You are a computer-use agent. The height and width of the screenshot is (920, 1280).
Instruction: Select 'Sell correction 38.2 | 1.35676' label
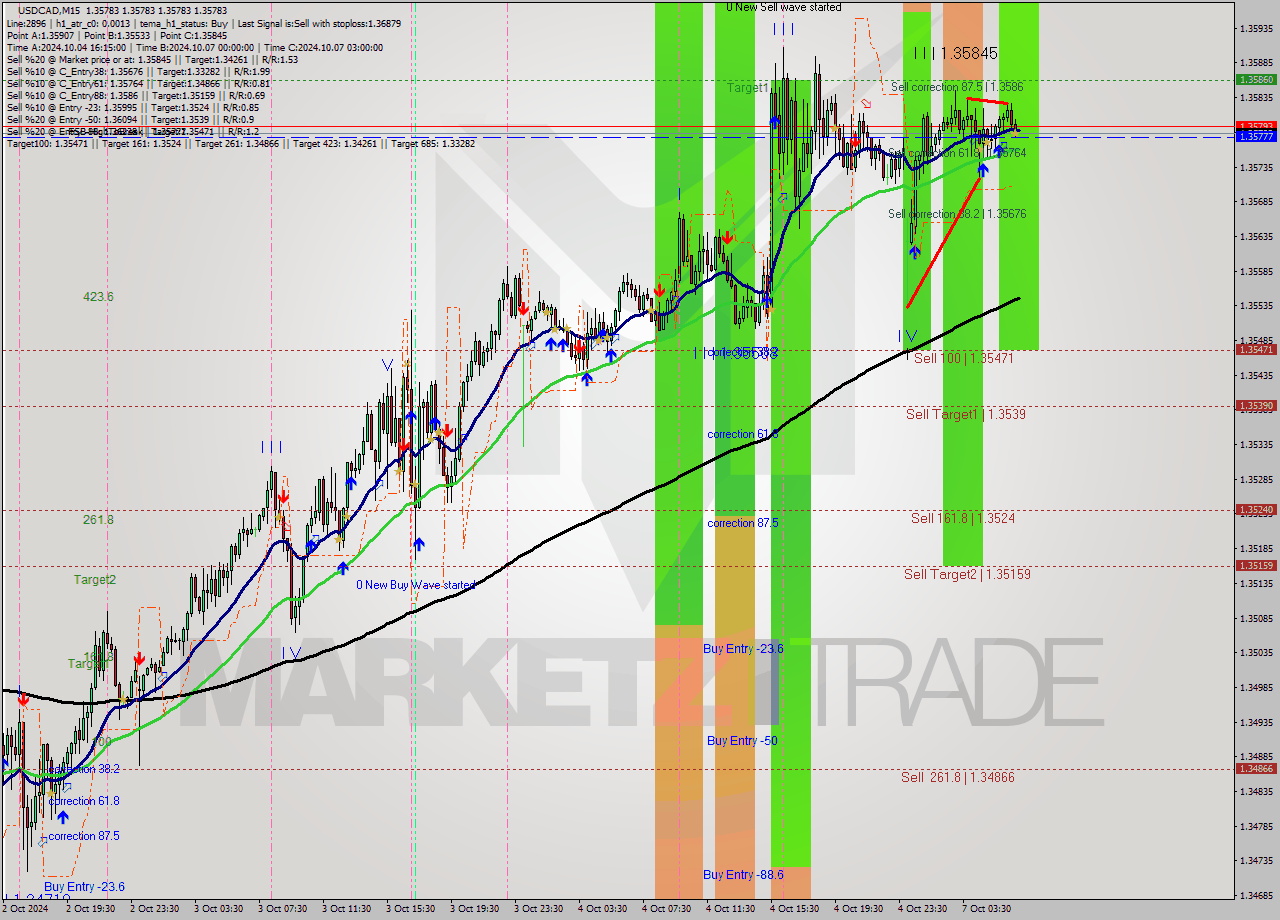(x=957, y=214)
